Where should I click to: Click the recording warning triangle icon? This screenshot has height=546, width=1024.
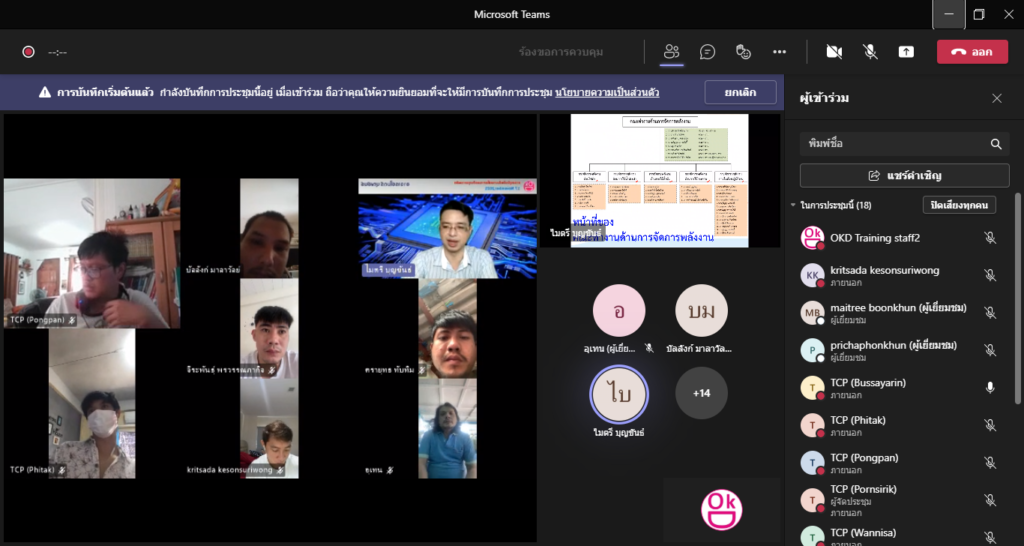(44, 93)
